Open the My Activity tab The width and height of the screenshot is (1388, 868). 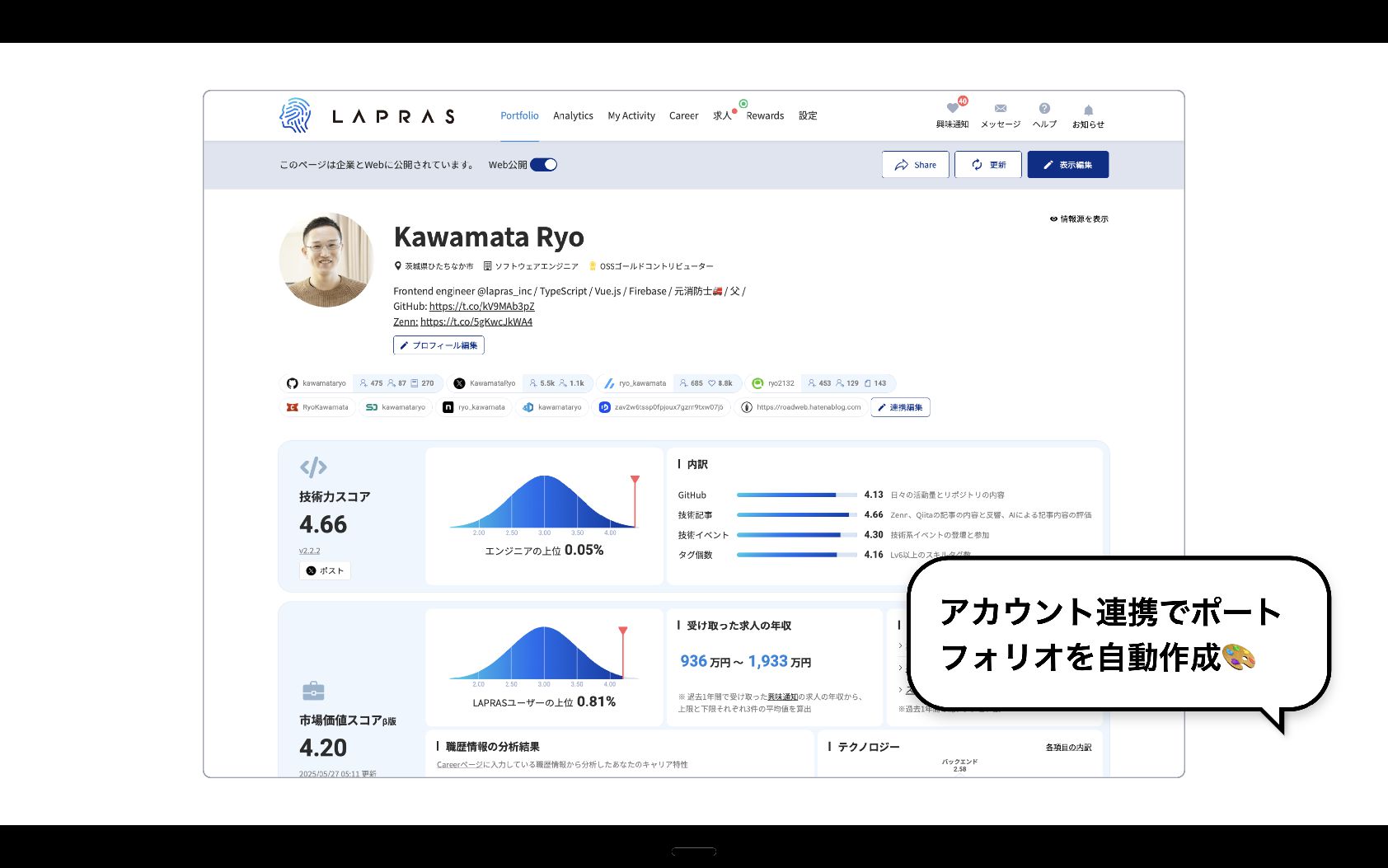631,116
